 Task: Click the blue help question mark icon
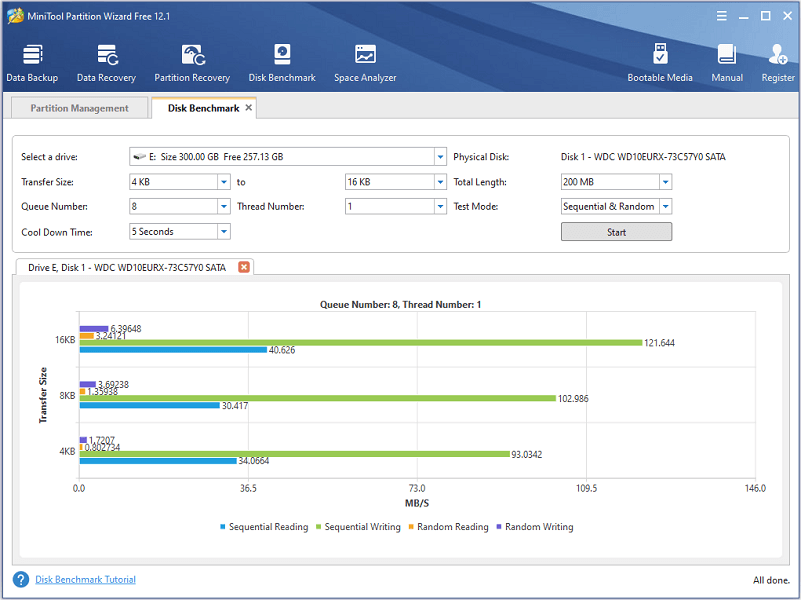coord(21,580)
